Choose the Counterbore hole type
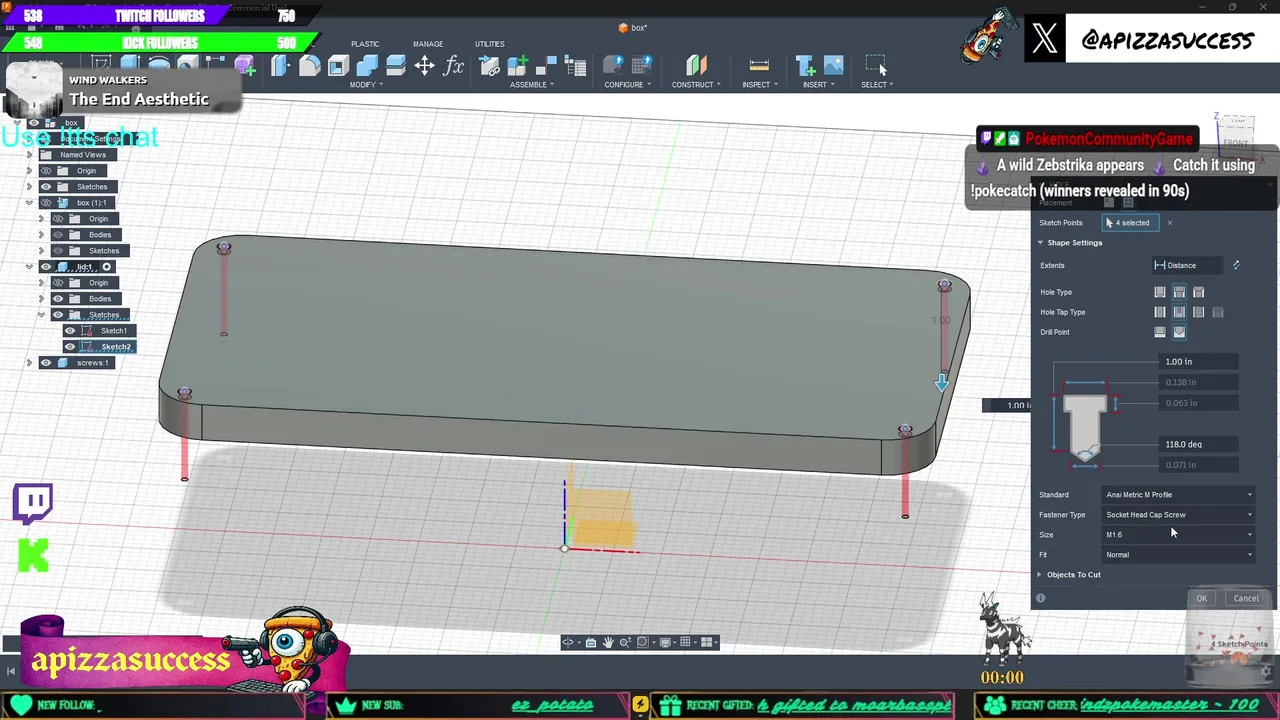Viewport: 1280px width, 720px height. pyautogui.click(x=1179, y=292)
